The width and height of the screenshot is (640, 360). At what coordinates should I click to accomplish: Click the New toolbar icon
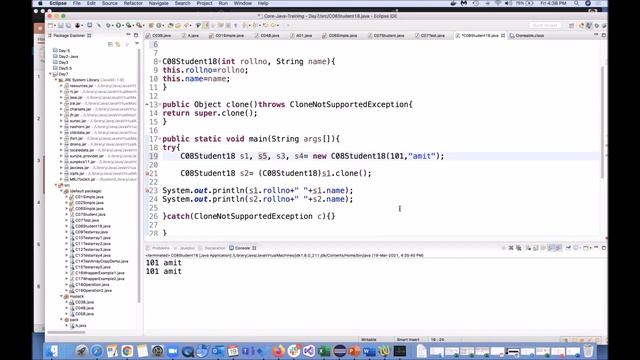(x=51, y=25)
